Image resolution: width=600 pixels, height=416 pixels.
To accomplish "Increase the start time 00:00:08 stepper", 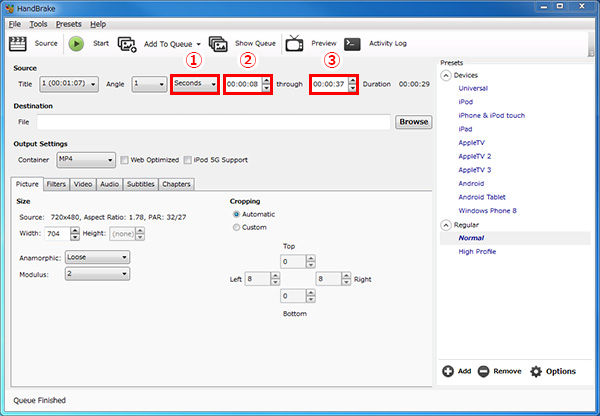I will tap(266, 80).
